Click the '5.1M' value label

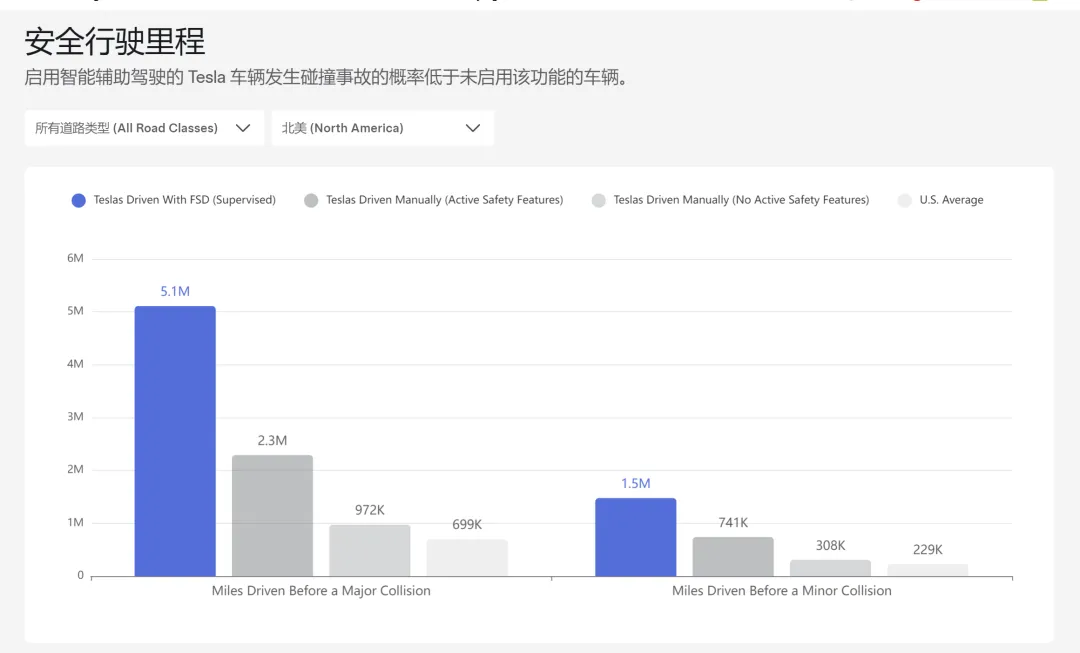tap(175, 291)
